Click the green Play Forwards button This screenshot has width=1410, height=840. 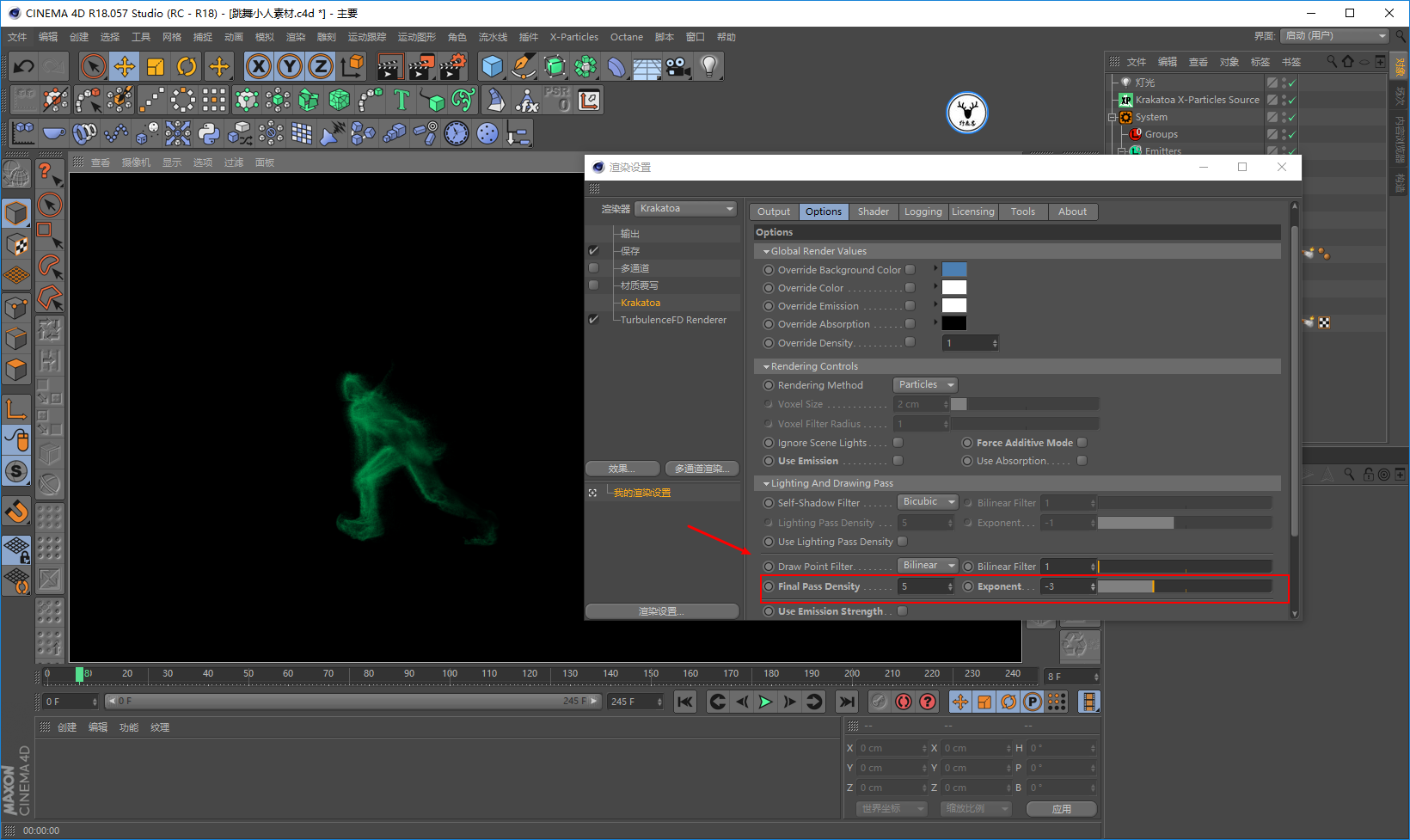(x=765, y=702)
